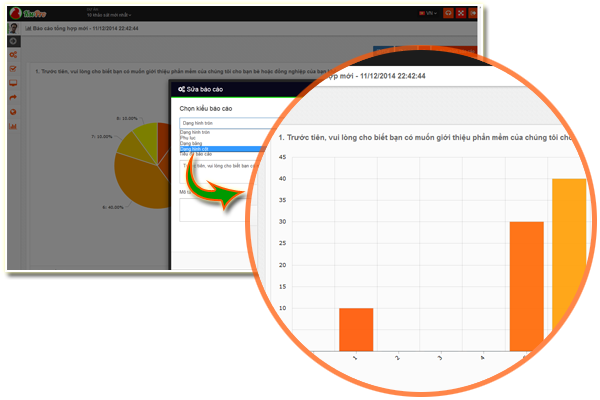The width and height of the screenshot is (600, 400).
Task: Open the project dropdown in header
Action: (x=109, y=15)
